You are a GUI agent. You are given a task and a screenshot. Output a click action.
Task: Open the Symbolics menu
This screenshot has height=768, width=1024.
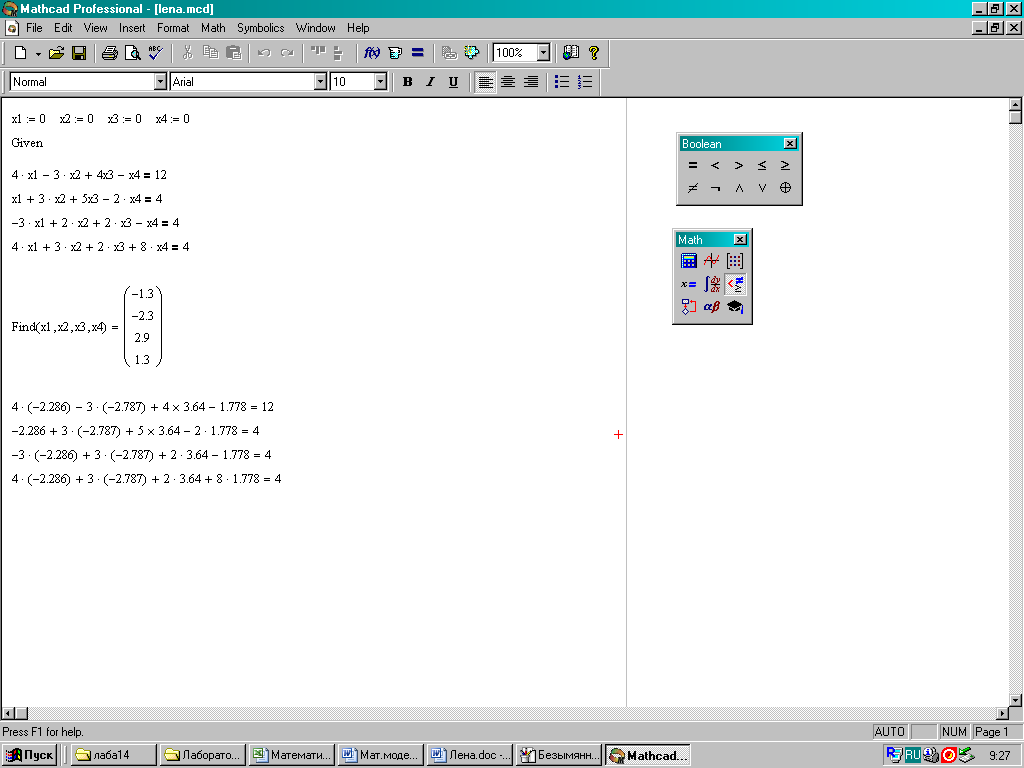pyautogui.click(x=260, y=28)
